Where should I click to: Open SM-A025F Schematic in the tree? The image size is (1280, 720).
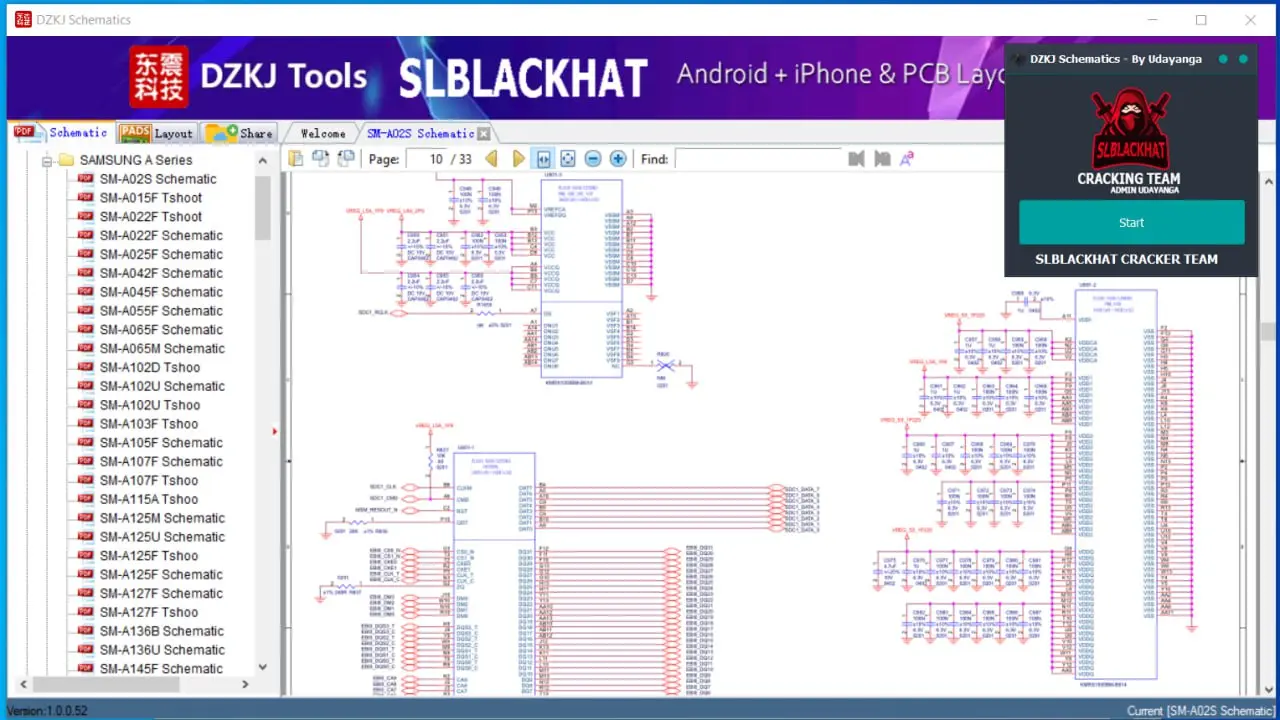(161, 255)
